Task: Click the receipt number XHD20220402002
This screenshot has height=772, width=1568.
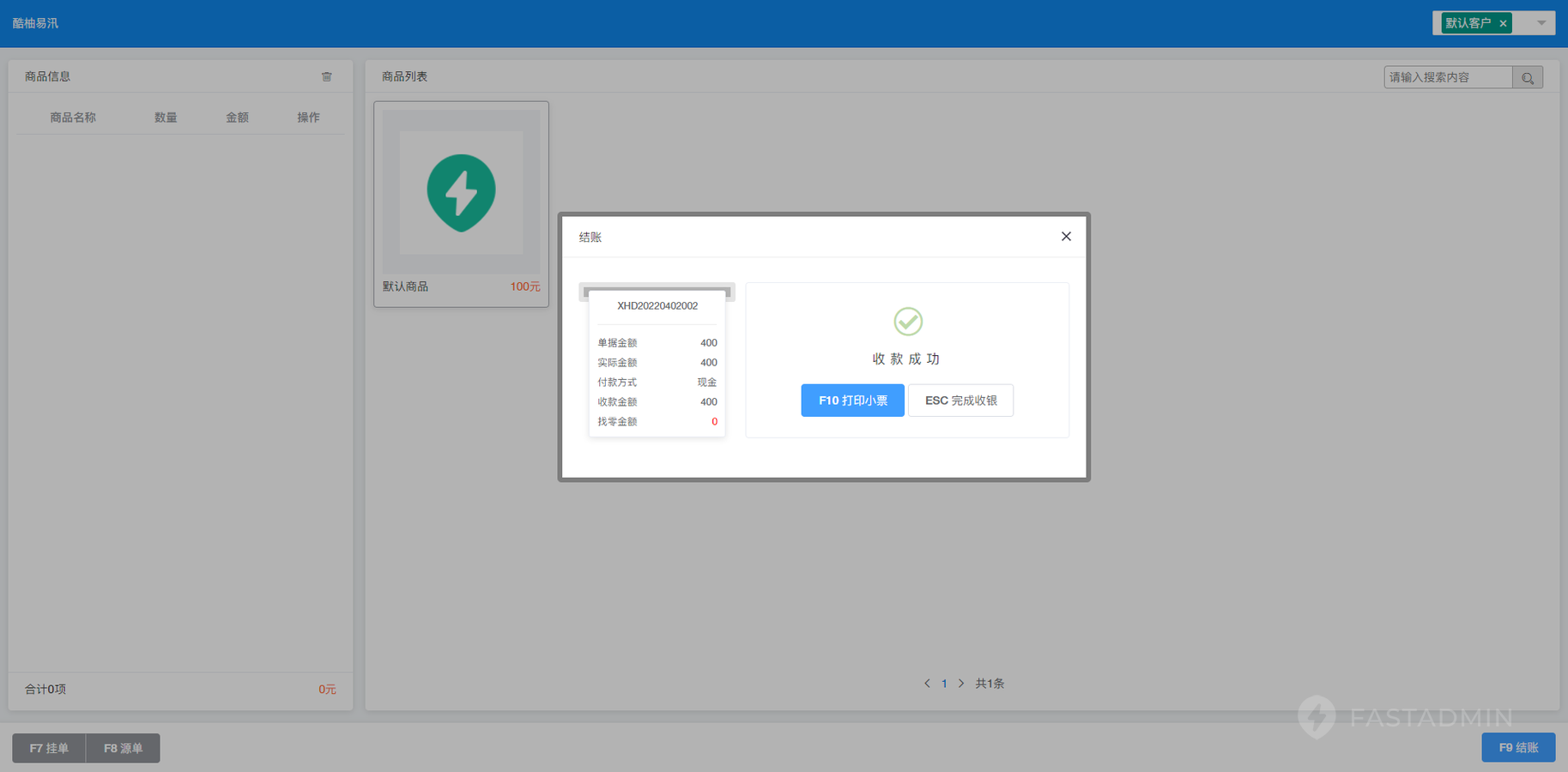Action: click(x=657, y=306)
